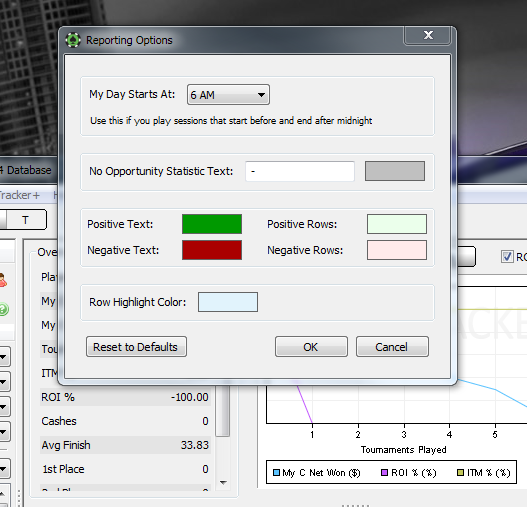The width and height of the screenshot is (527, 507).
Task: Select the ROI % row in stats list
Action: (125, 397)
